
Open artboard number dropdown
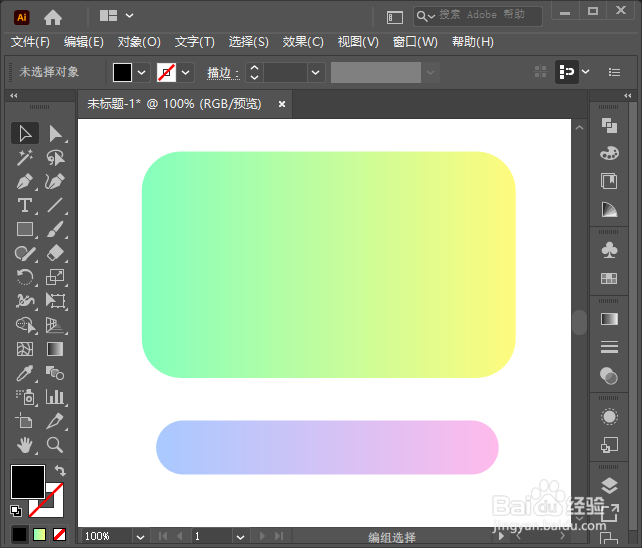tap(240, 537)
